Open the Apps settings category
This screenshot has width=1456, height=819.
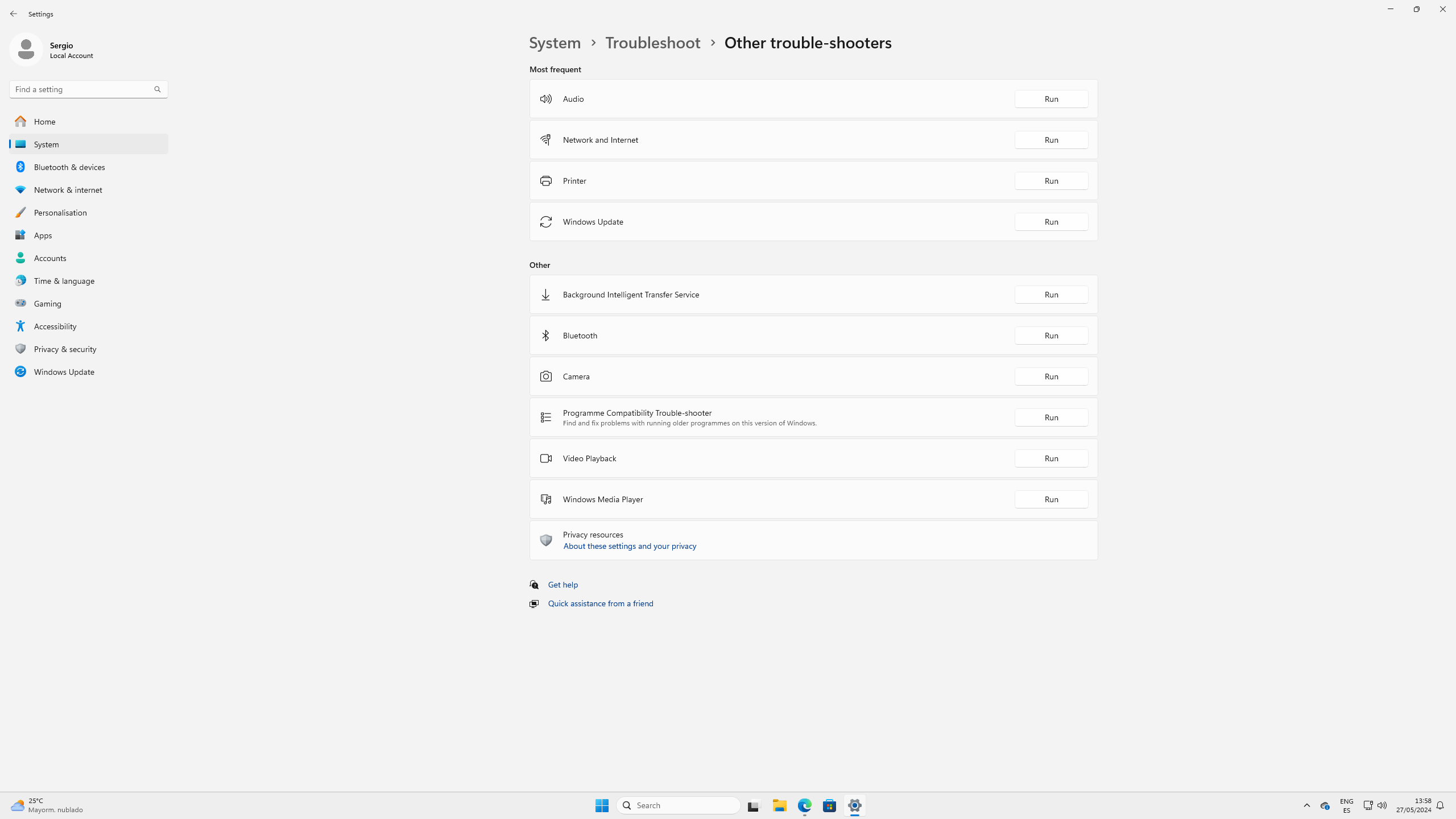point(89,235)
